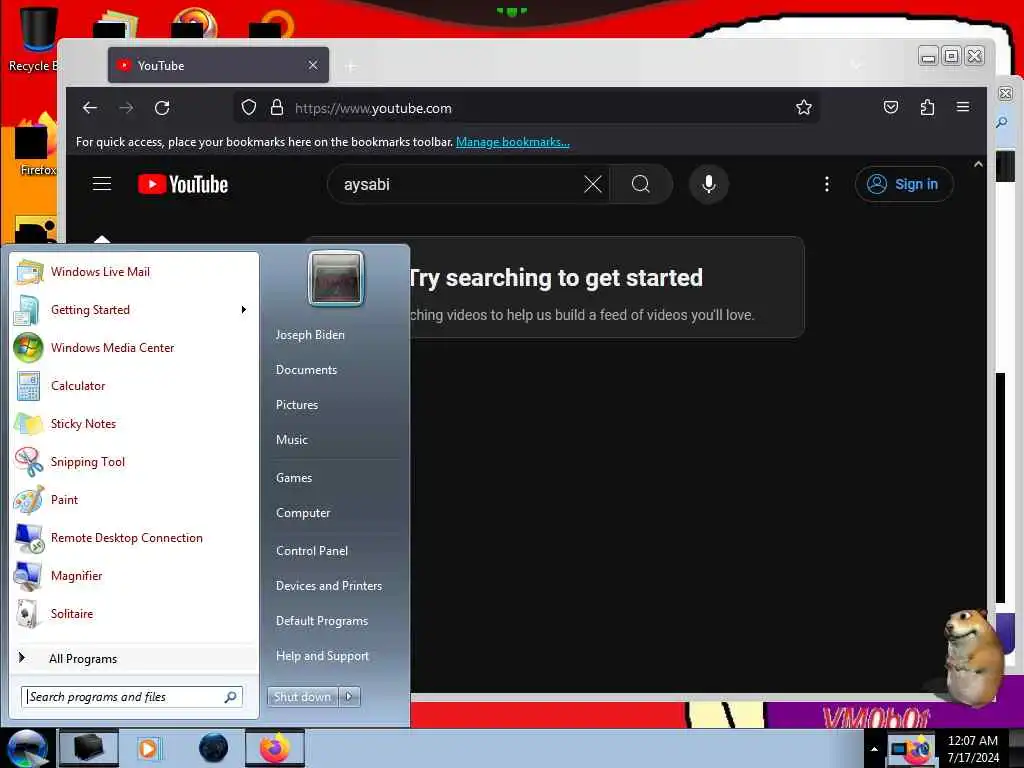The height and width of the screenshot is (768, 1024).
Task: Launch Magnifier
Action: [x=135, y=575]
